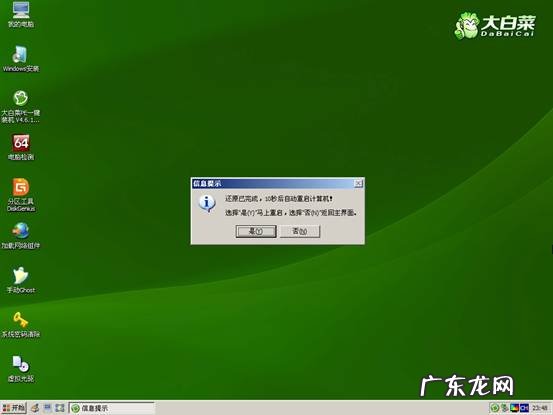
Task: Open the My Computer desktop icon
Action: coord(21,15)
